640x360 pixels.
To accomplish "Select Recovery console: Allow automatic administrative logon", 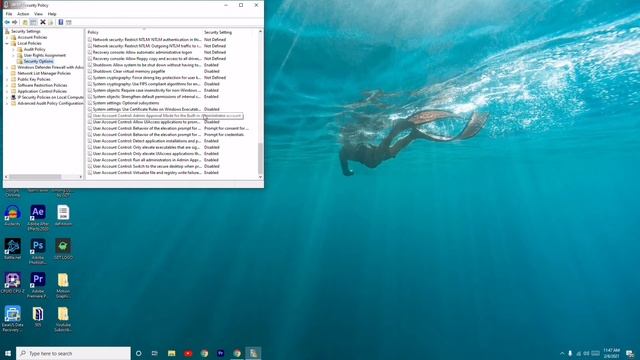I will 142,52.
